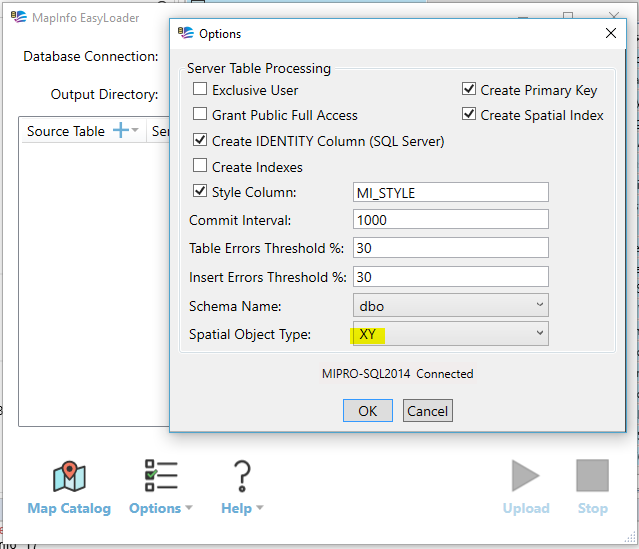Uncheck Create IDENTITY Column option

(x=200, y=141)
